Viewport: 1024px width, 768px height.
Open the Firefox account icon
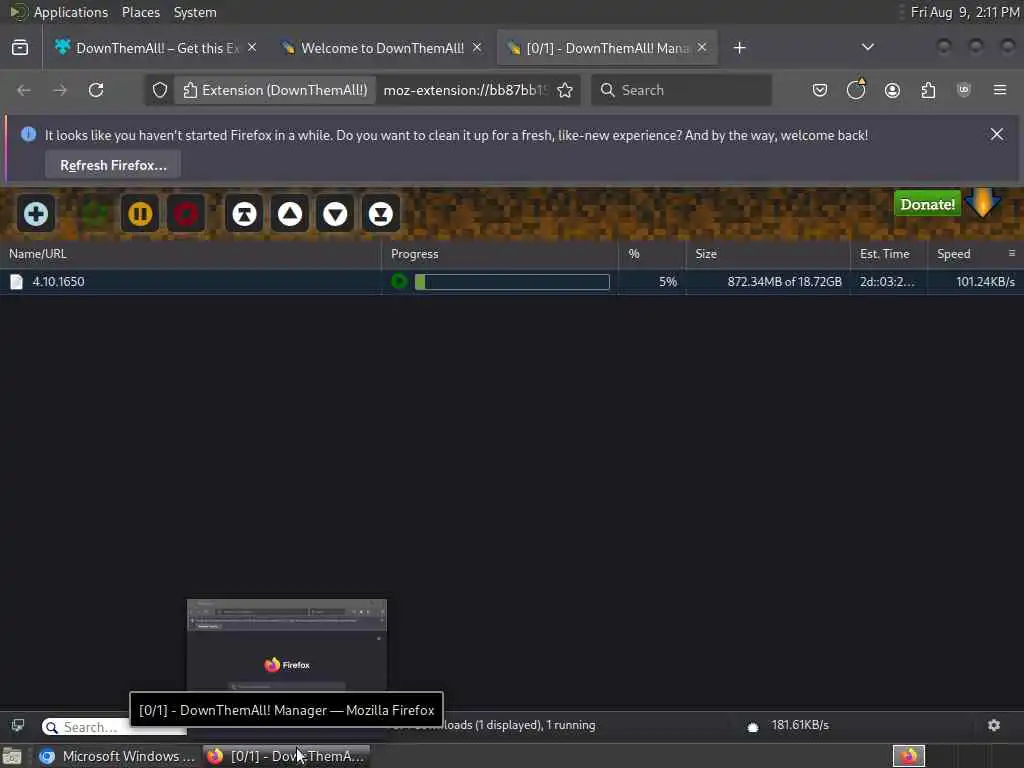click(x=892, y=90)
